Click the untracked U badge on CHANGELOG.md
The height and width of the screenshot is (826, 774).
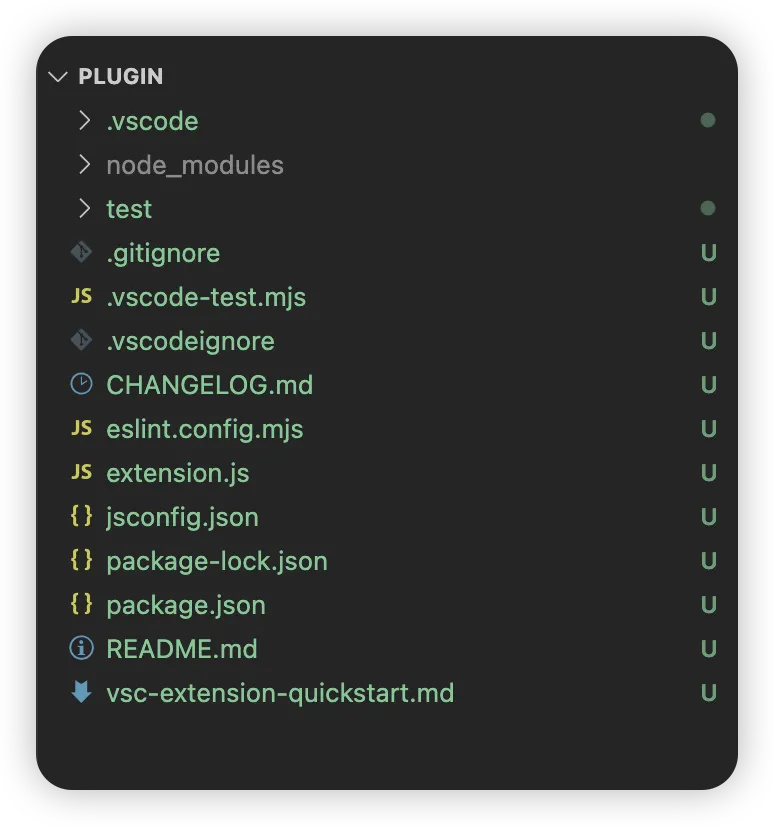(709, 385)
